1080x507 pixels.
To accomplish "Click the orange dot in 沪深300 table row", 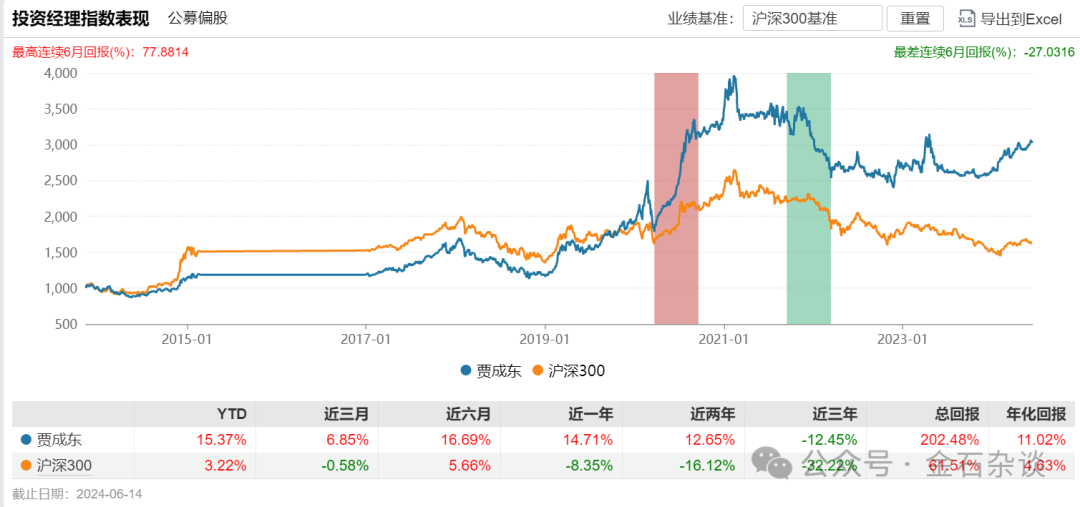I will pyautogui.click(x=27, y=466).
